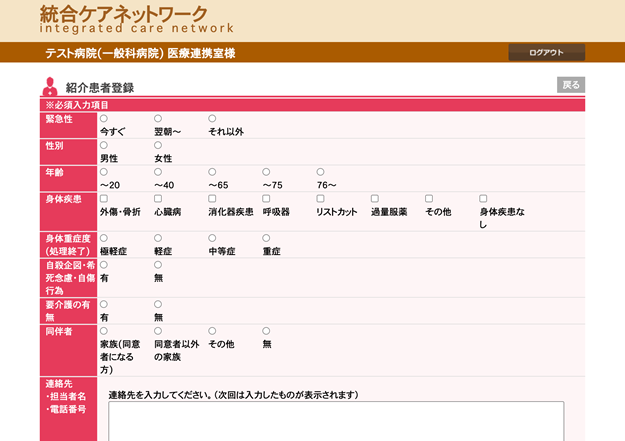This screenshot has height=441, width=625.
Task: Select 家族(同意者になる方) companion option
Action: (104, 331)
